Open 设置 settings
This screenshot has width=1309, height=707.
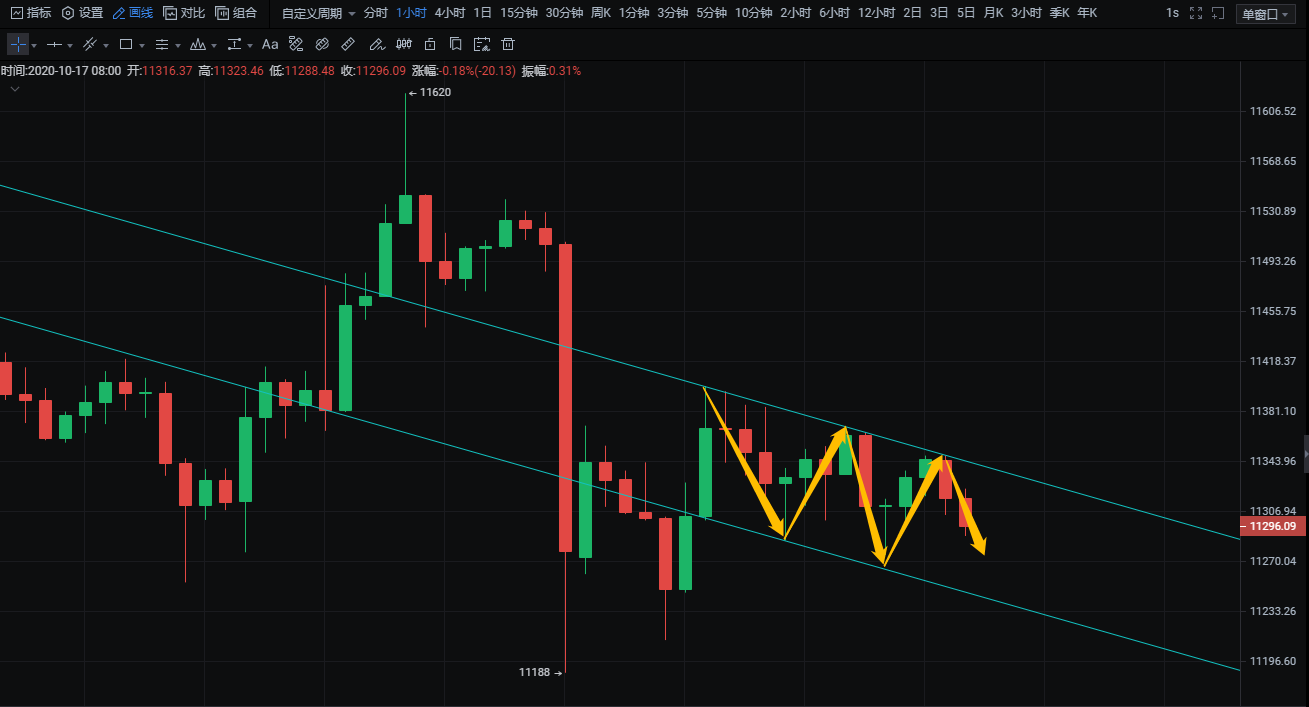coord(82,13)
